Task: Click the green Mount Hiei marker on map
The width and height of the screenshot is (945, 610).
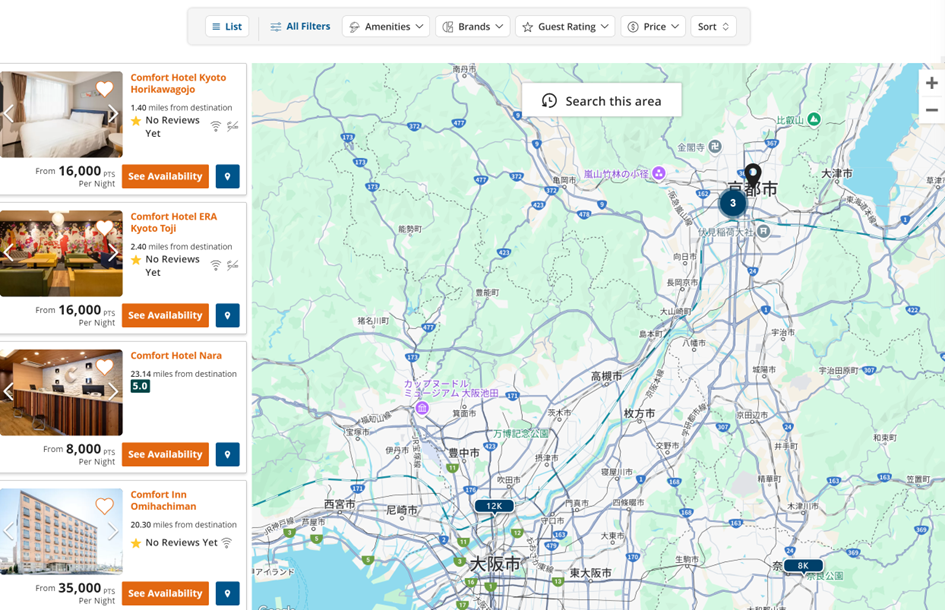Action: 814,119
